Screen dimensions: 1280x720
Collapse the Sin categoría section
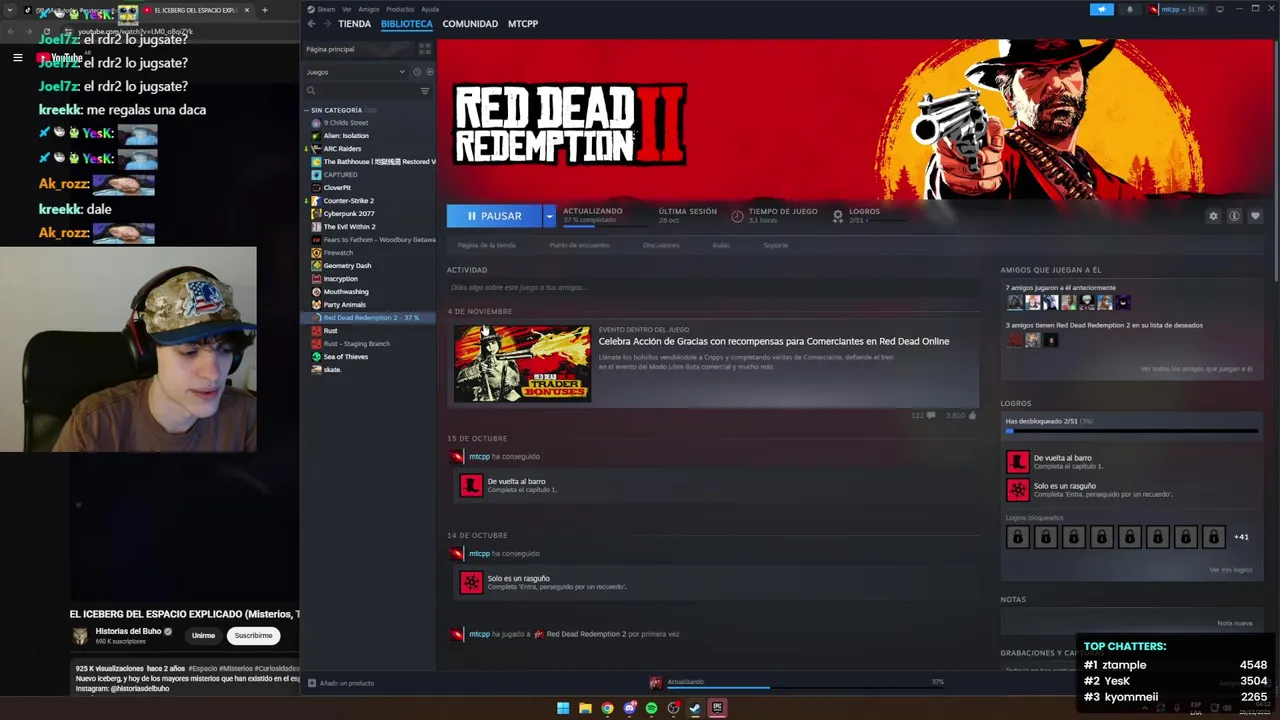[307, 110]
